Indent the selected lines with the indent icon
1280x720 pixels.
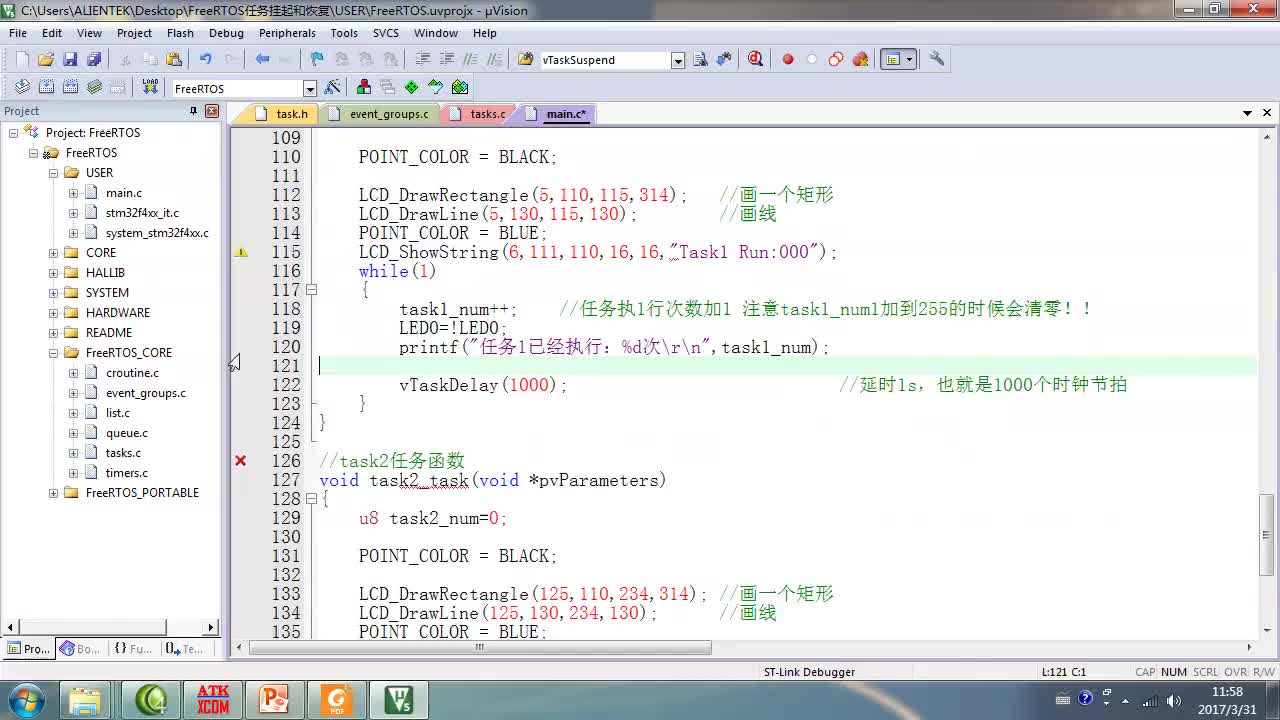point(422,60)
